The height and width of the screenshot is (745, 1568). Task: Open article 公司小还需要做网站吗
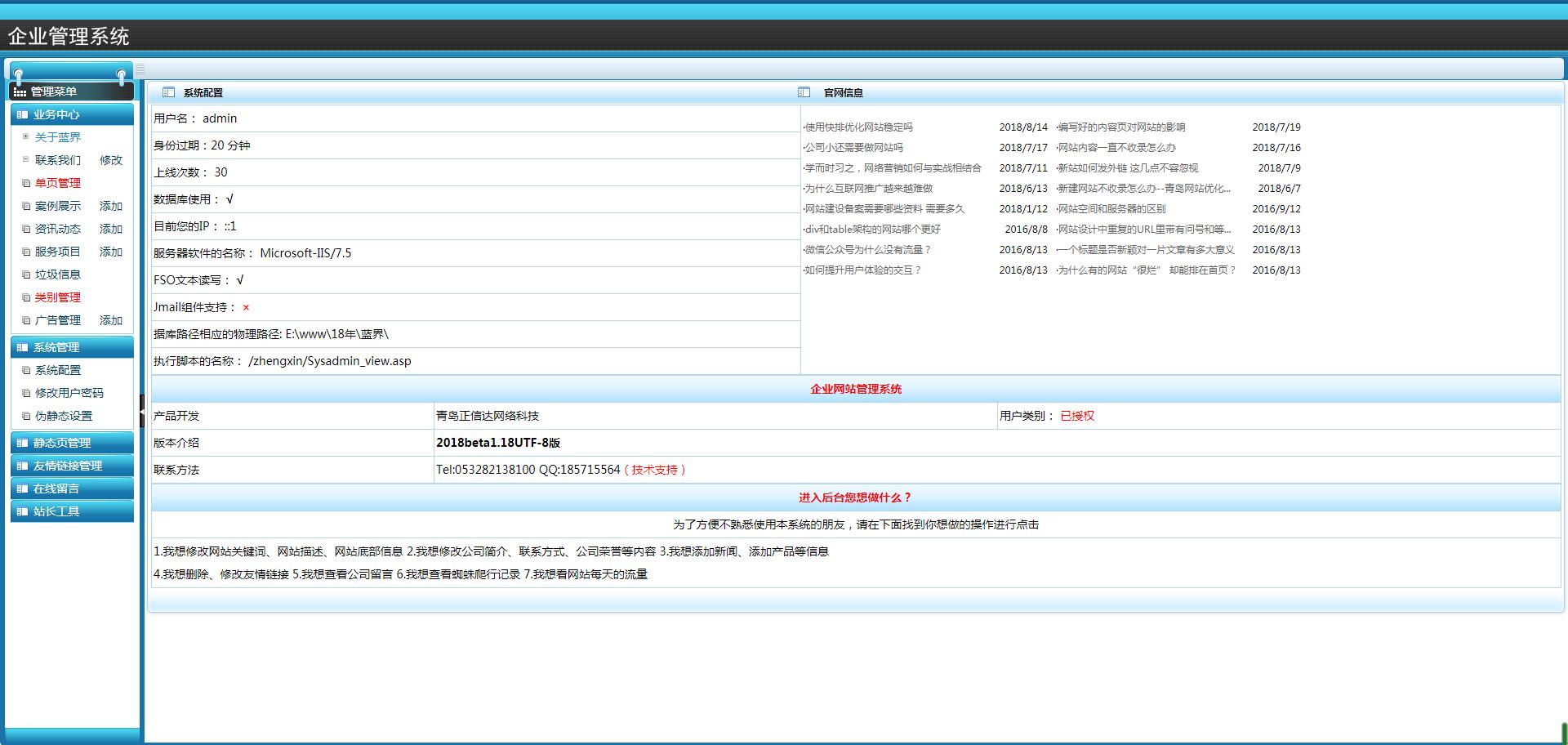853,148
